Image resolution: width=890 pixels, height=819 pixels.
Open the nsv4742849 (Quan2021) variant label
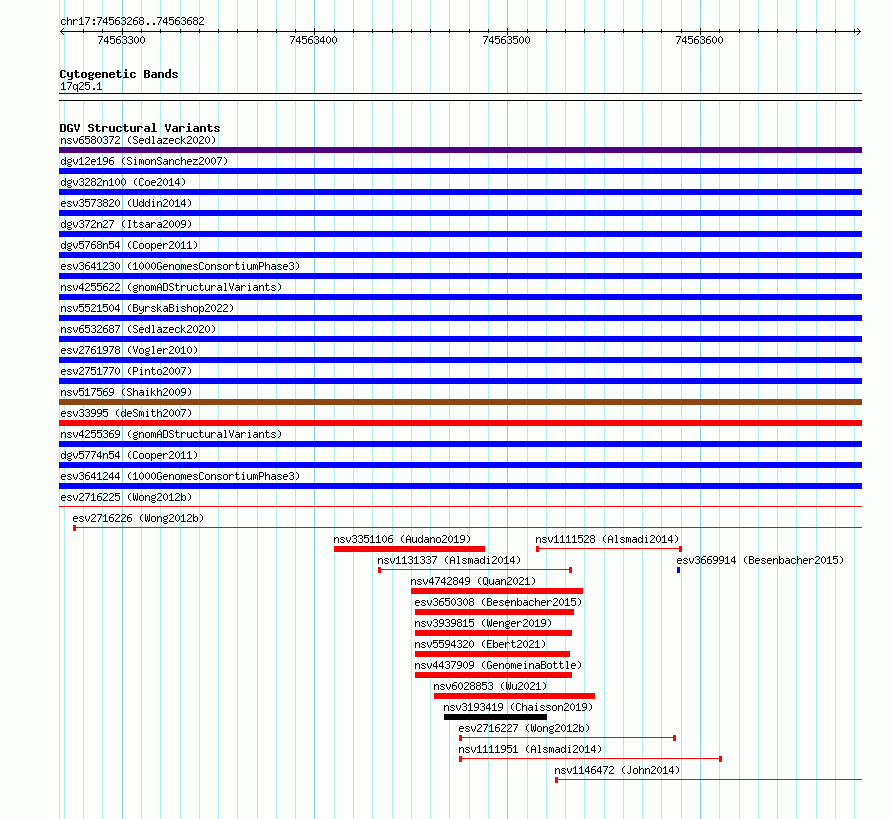pyautogui.click(x=473, y=581)
